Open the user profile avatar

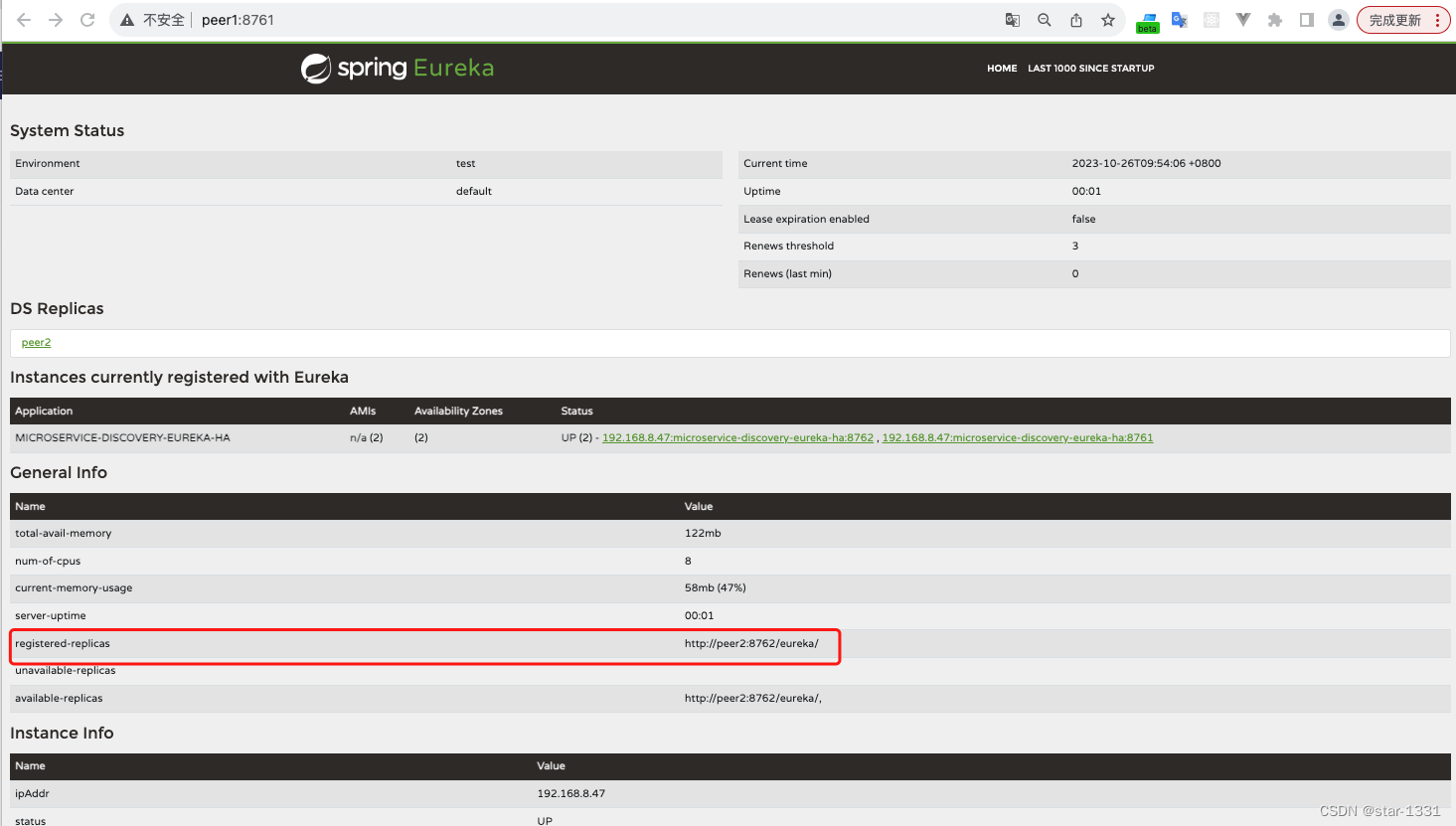tap(1339, 20)
